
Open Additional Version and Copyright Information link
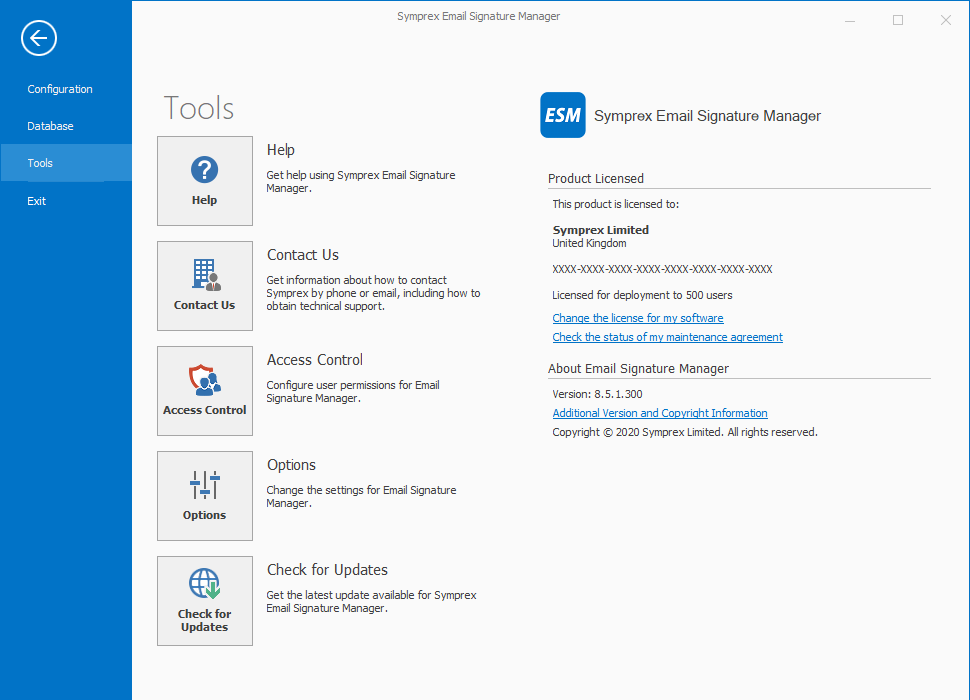pos(660,413)
